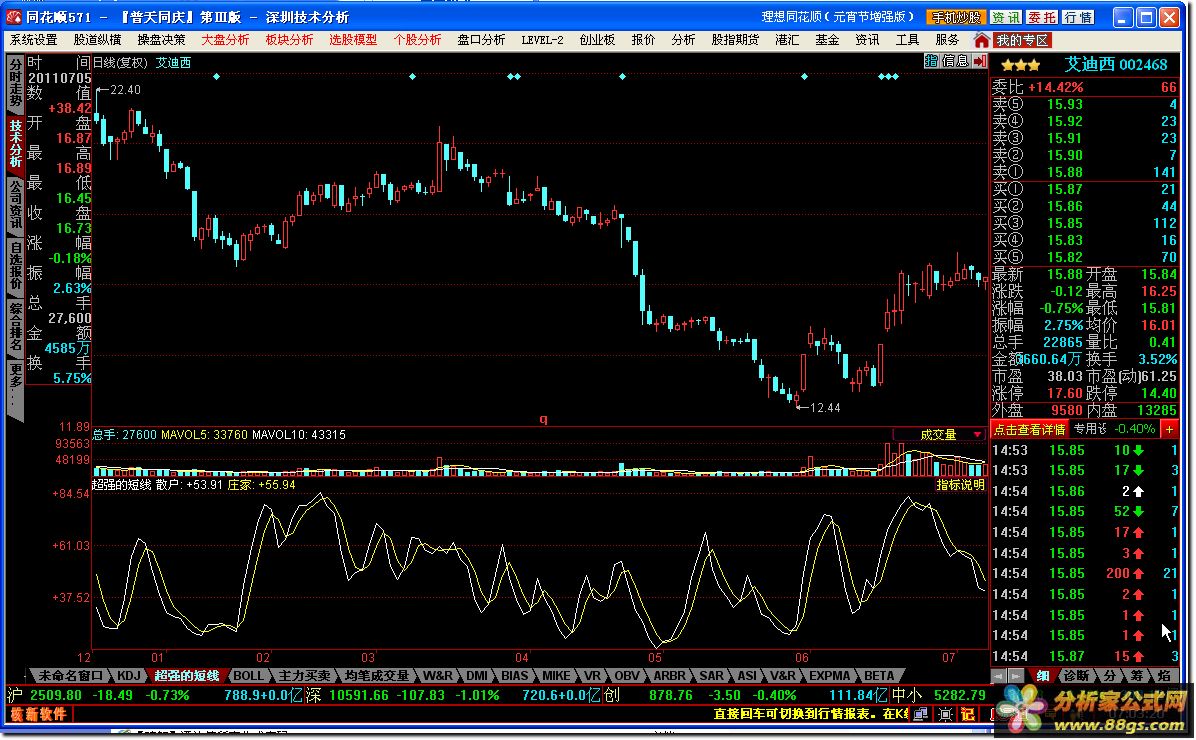The width and height of the screenshot is (1196, 740).
Task: Select the BOLL indicator tab
Action: [x=248, y=676]
